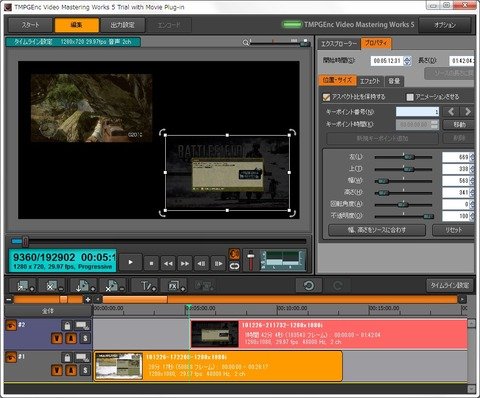The height and width of the screenshot is (398, 480).
Task: Toggle keep aspect ratio checkbox
Action: click(x=327, y=97)
